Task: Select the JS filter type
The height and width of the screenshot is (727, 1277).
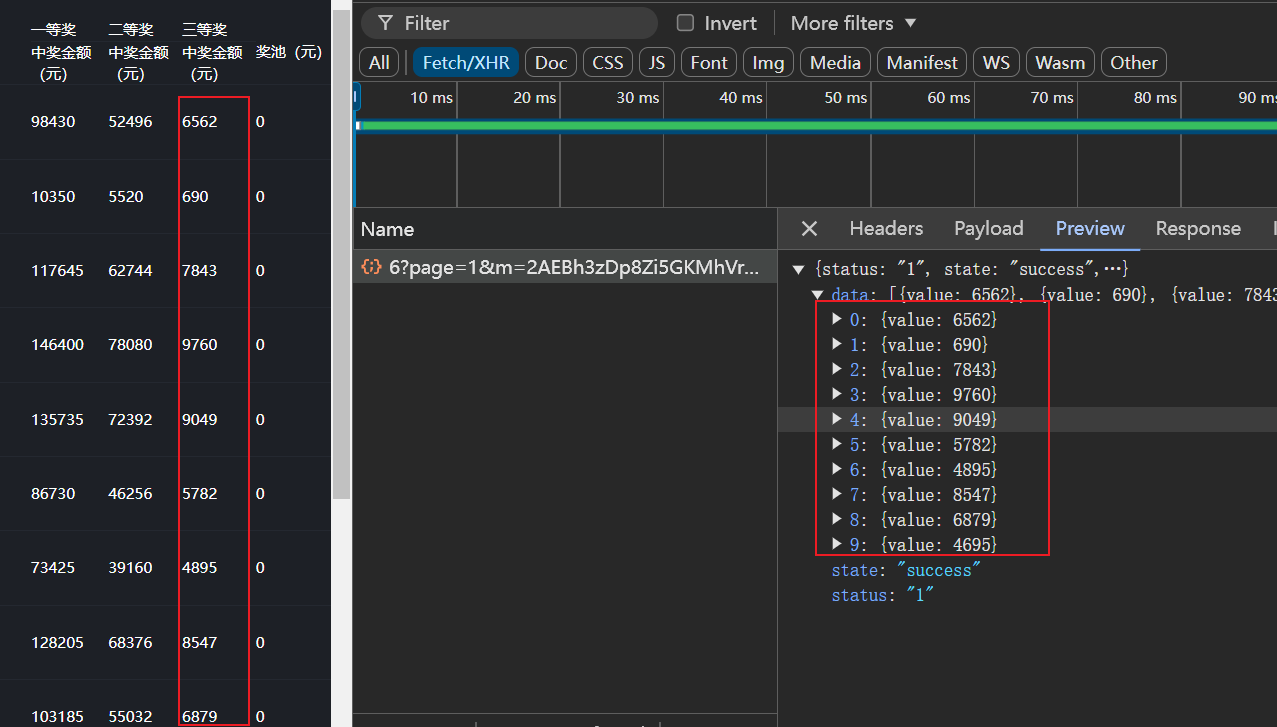Action: [x=657, y=62]
